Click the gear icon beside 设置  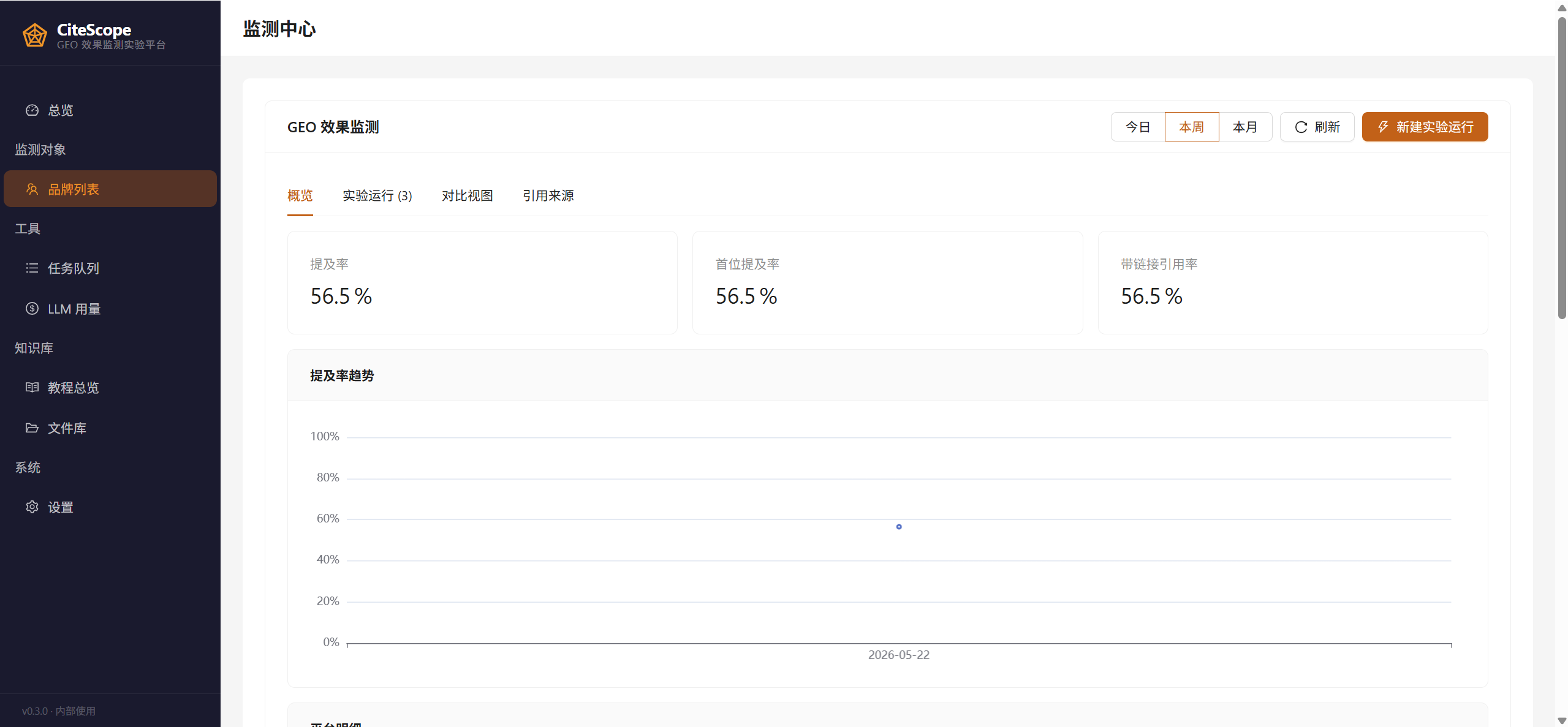(x=32, y=507)
